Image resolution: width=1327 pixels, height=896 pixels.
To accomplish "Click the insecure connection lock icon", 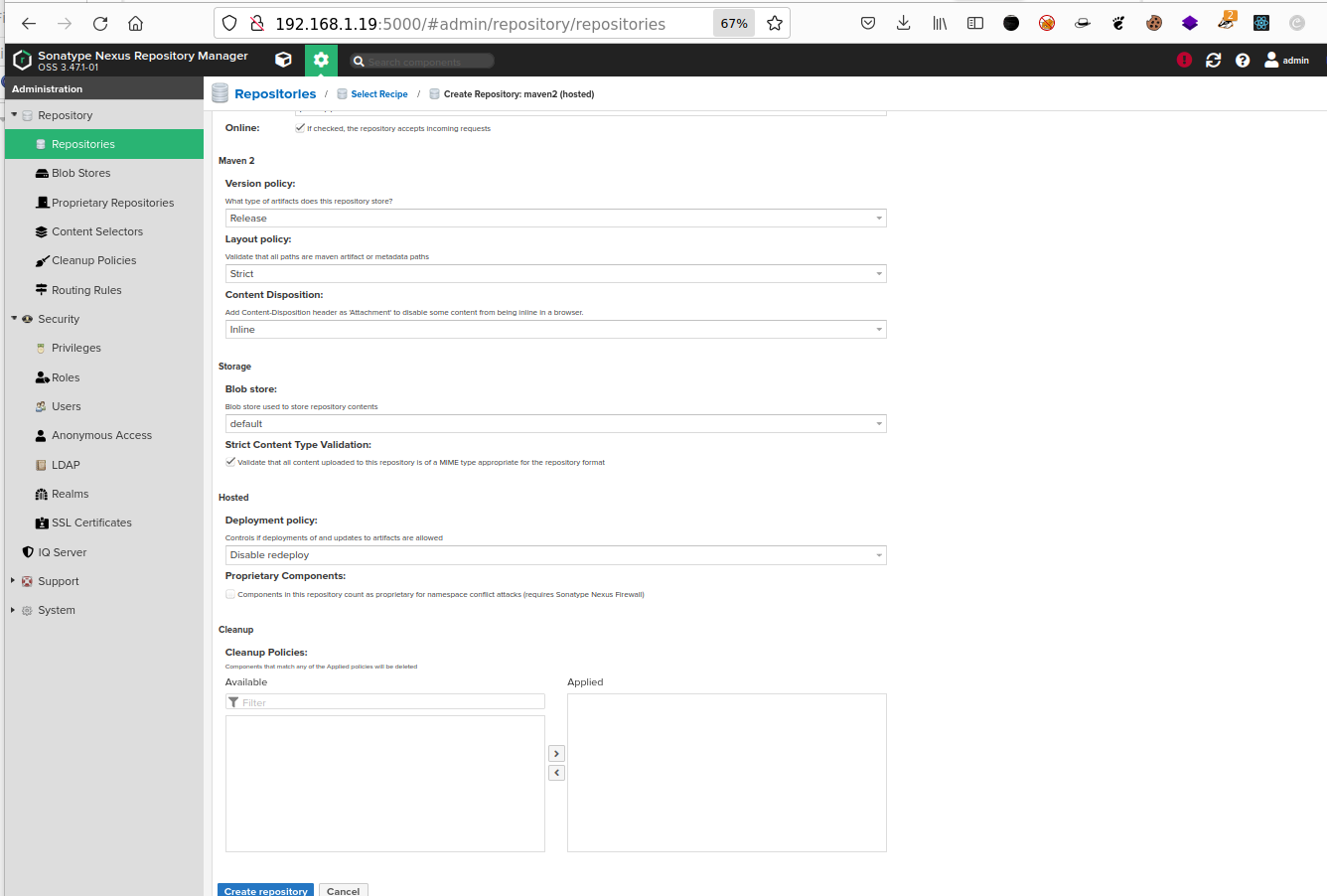I will click(256, 23).
